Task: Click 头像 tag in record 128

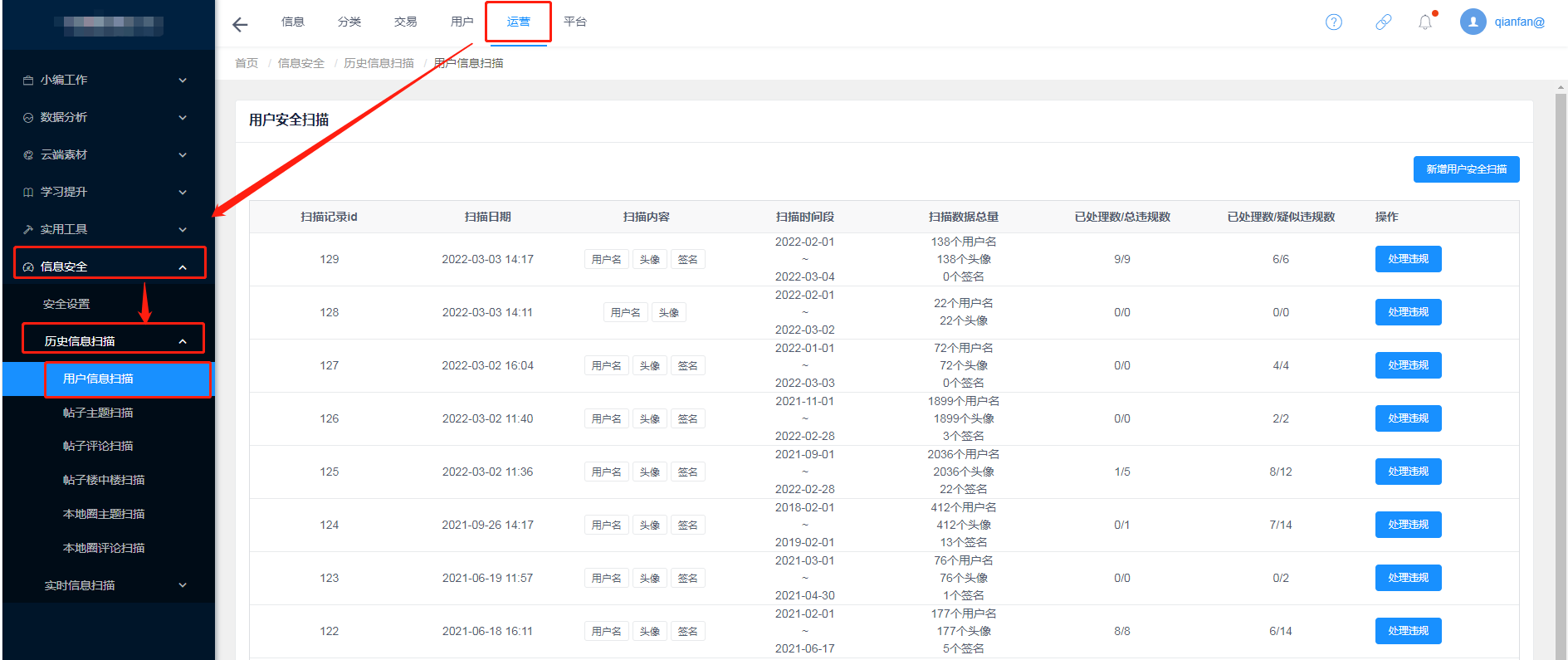Action: (669, 312)
